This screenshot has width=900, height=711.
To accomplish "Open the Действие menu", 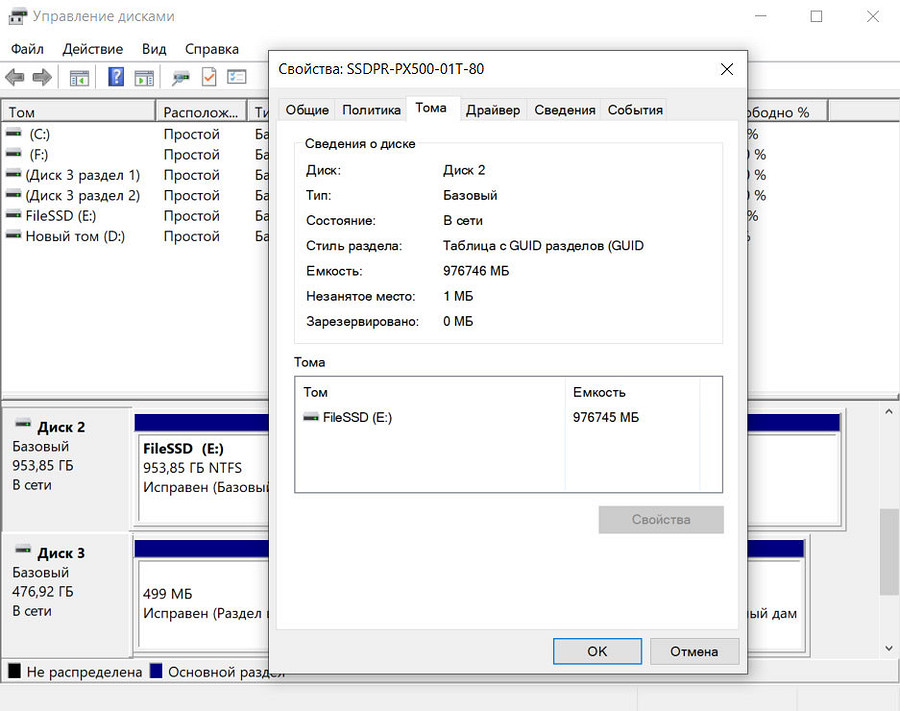I will 92,49.
